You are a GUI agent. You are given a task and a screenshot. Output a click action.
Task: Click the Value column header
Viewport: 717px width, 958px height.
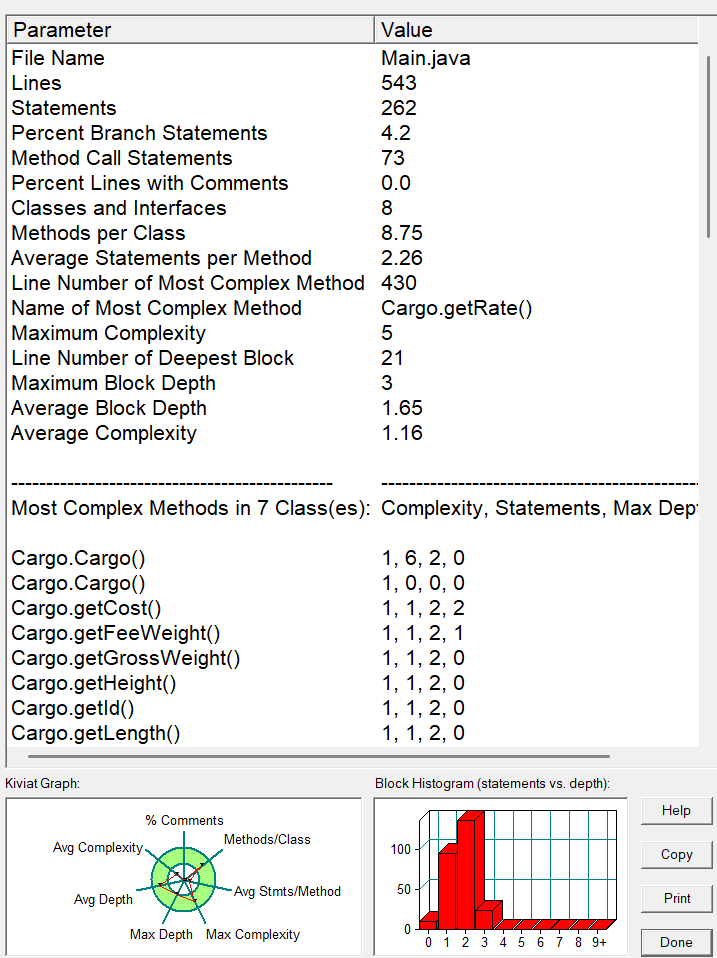[536, 30]
